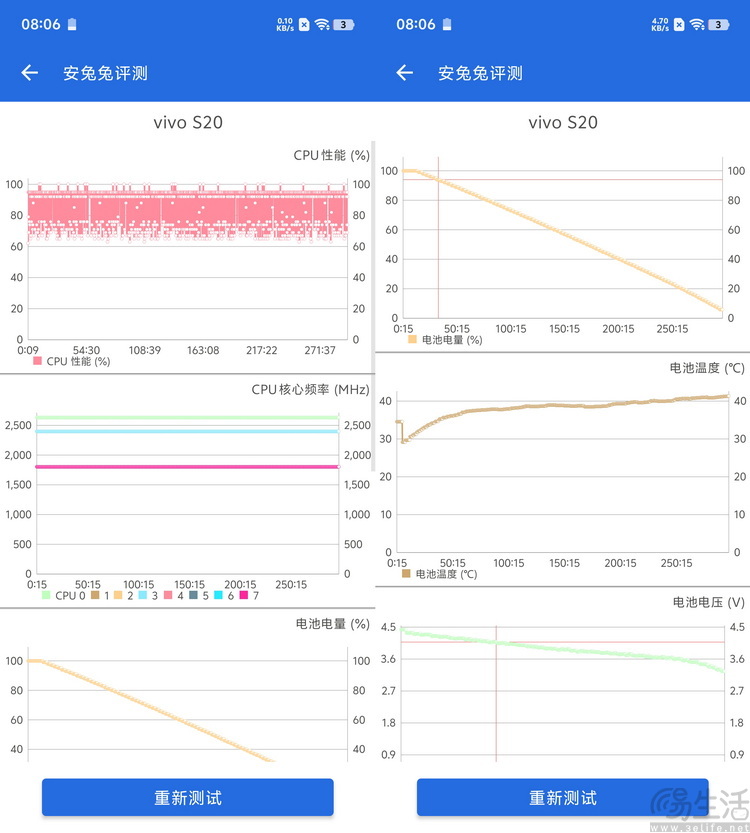Image resolution: width=750 pixels, height=833 pixels.
Task: Tap the brown battery temperature curve
Action: [x=563, y=406]
